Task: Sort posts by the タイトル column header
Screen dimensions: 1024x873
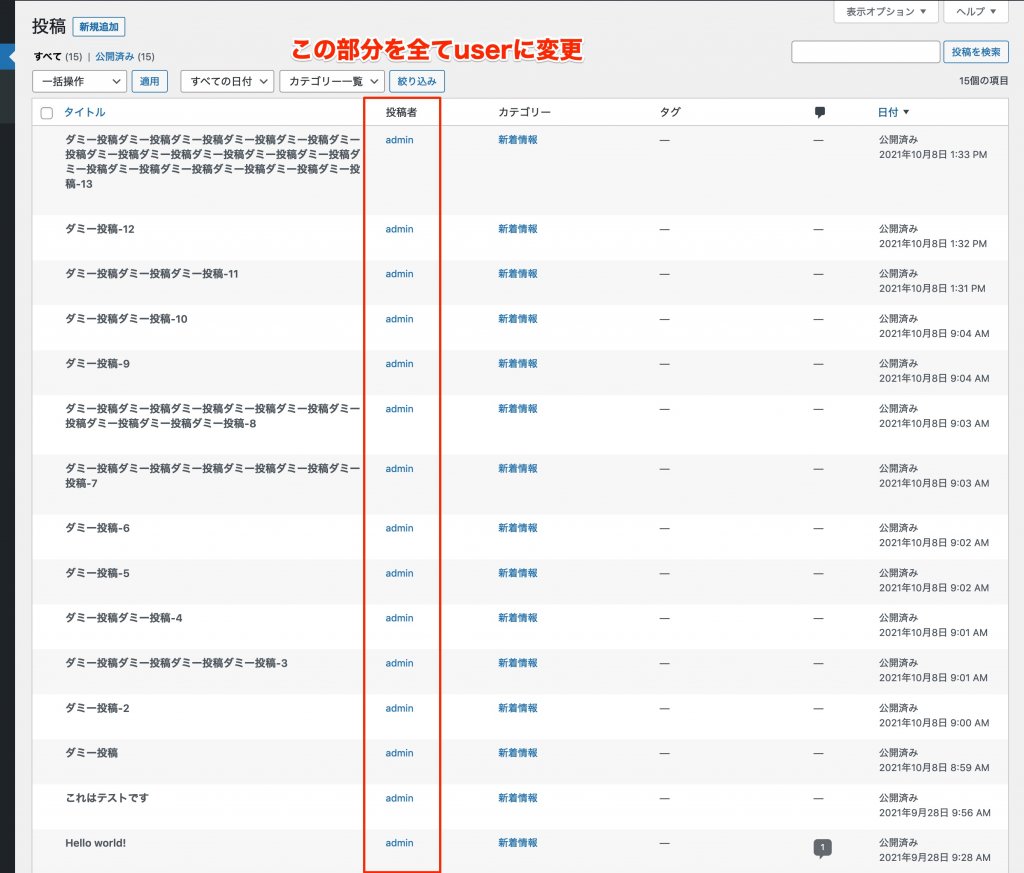Action: [85, 113]
